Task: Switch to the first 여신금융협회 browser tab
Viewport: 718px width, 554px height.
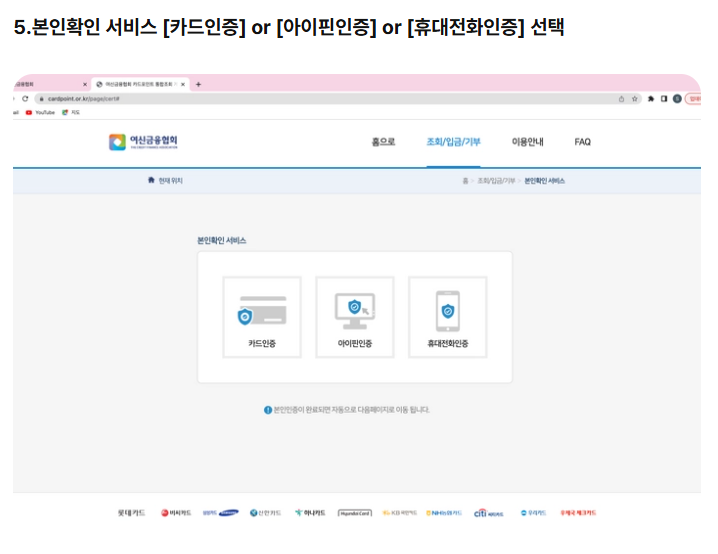Action: pos(50,84)
